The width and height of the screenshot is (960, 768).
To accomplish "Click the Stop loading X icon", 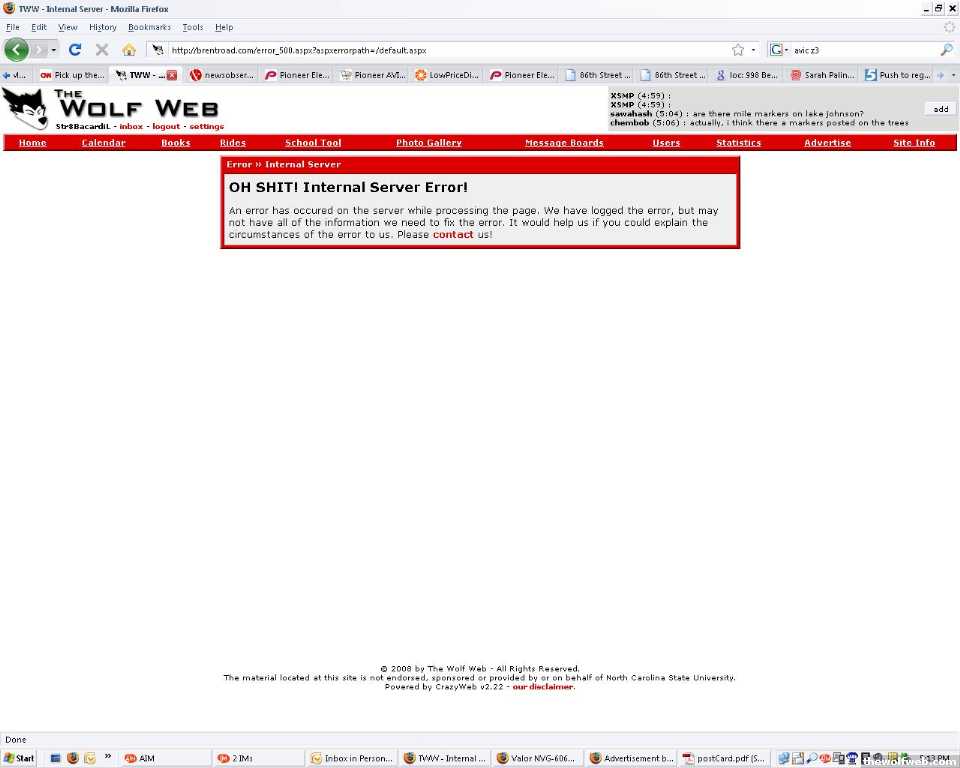I will coord(102,49).
